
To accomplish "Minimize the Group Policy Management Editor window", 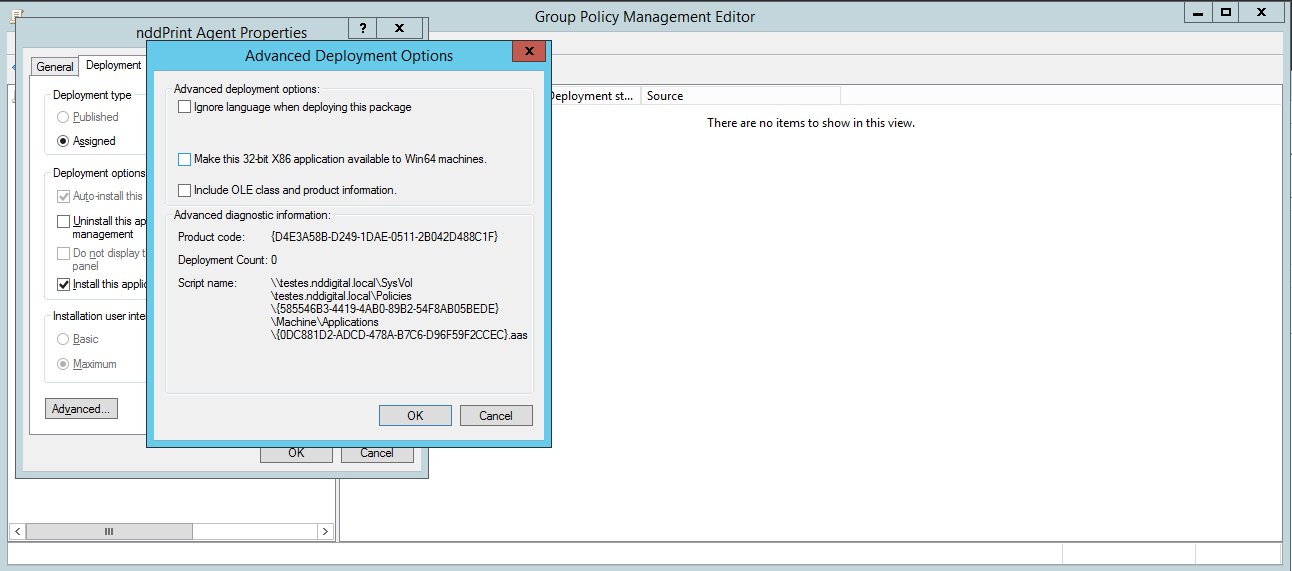I will pyautogui.click(x=1197, y=12).
